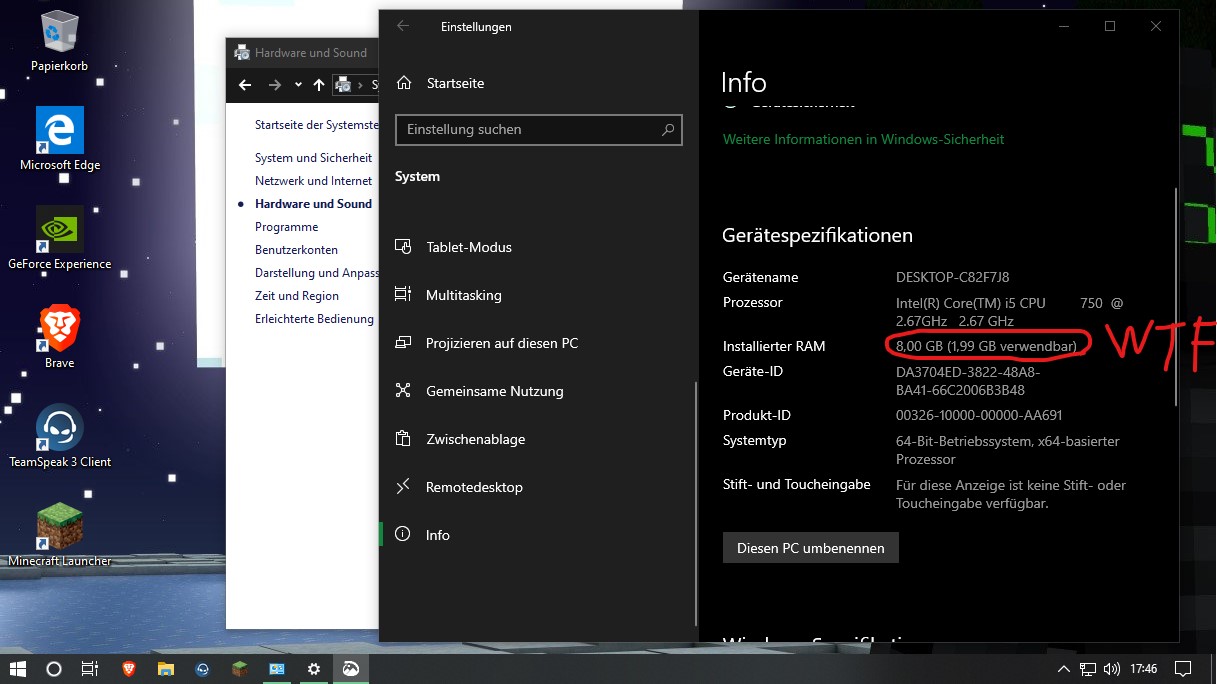Click the search magnifier in Einstellung suchen
This screenshot has height=684, width=1217.
668,130
